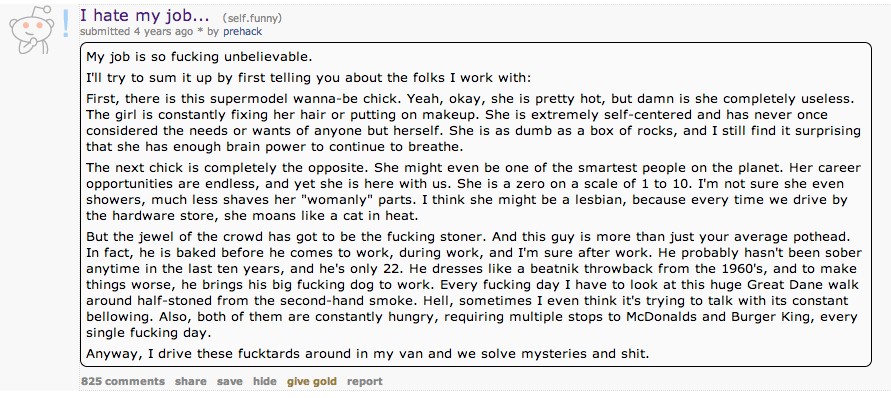
Task: Select the give gold option
Action: 311,382
